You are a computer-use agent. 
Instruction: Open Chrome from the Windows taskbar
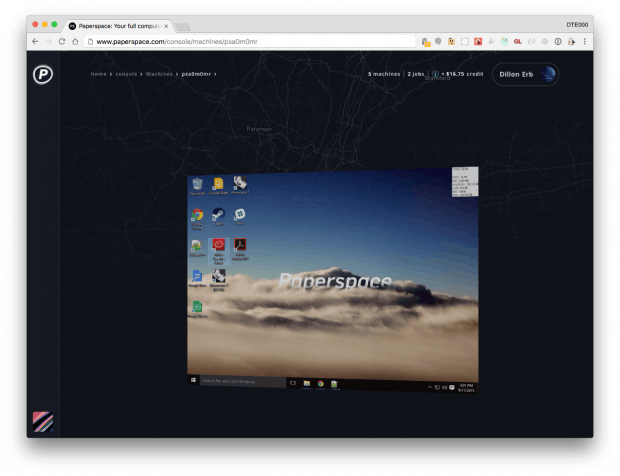tap(320, 383)
